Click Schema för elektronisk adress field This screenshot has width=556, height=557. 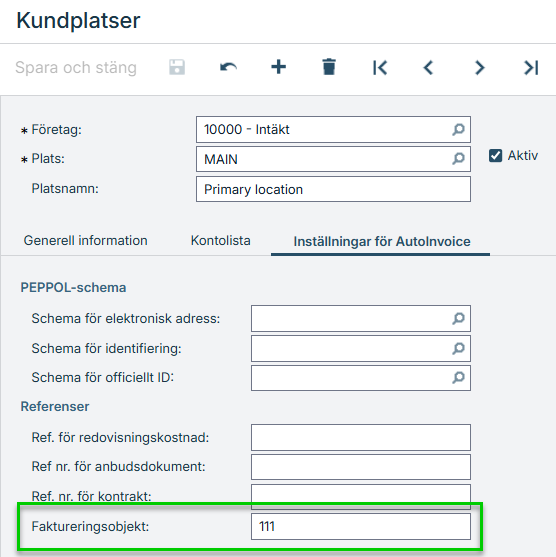coord(361,318)
